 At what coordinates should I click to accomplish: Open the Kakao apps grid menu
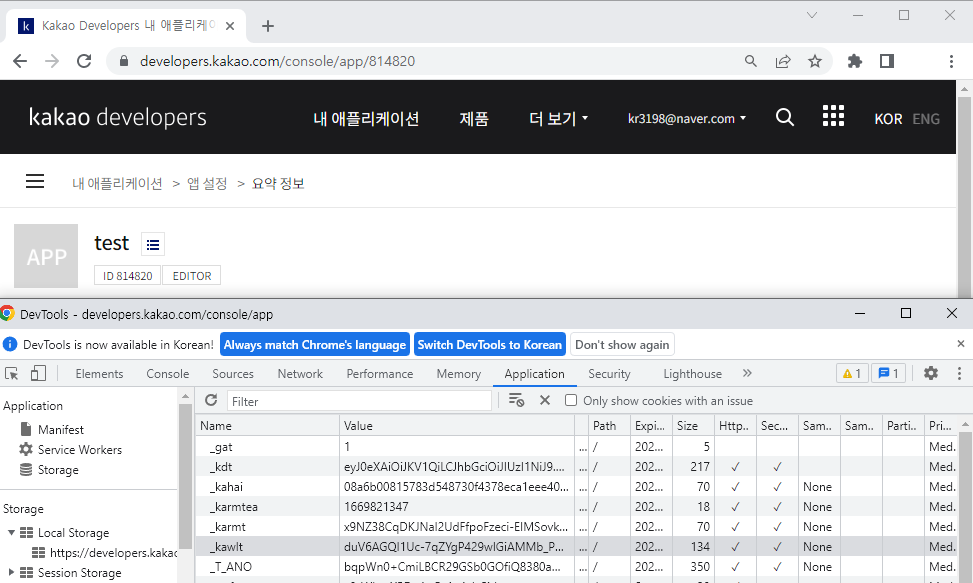point(833,116)
